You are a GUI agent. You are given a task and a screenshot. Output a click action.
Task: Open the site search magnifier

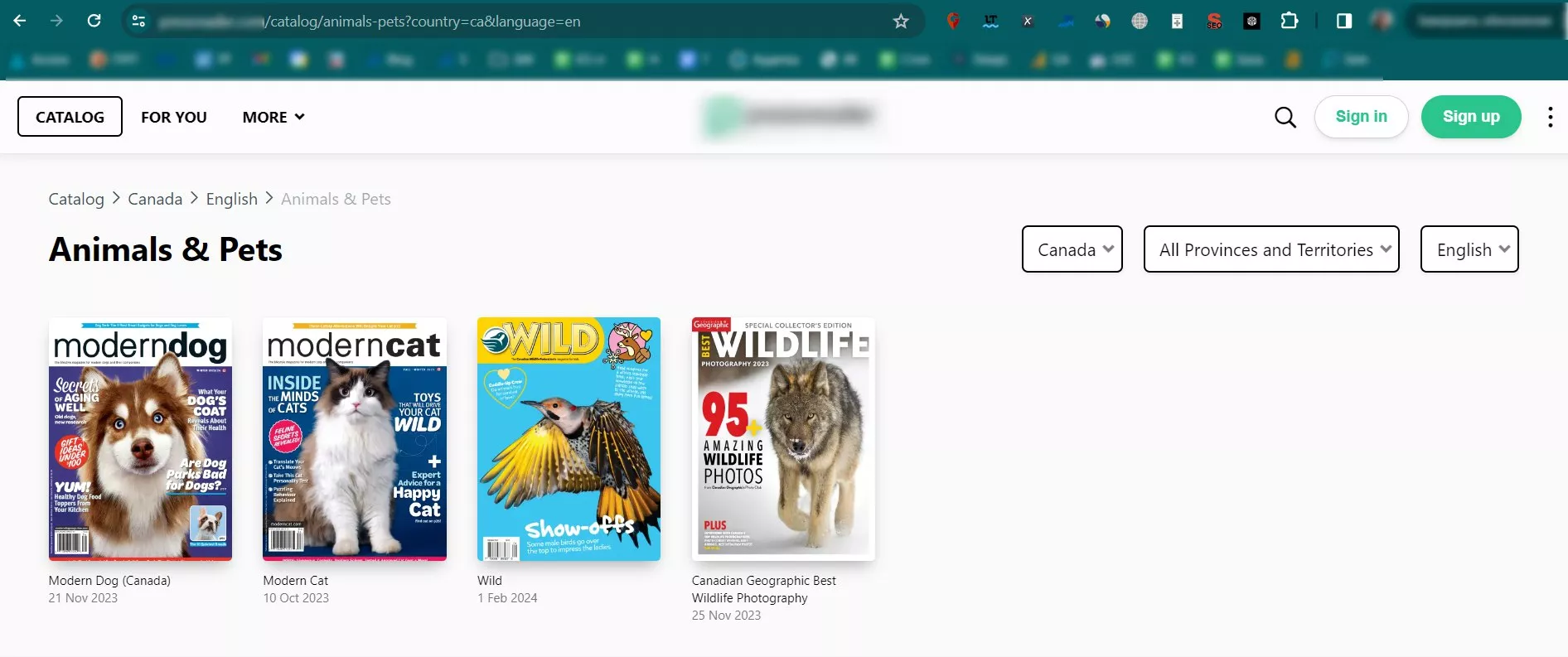1285,117
